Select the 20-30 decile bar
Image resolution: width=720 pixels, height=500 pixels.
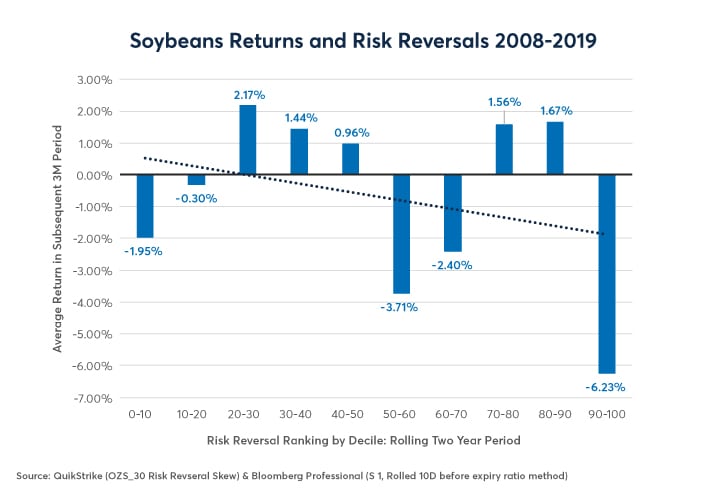(248, 140)
